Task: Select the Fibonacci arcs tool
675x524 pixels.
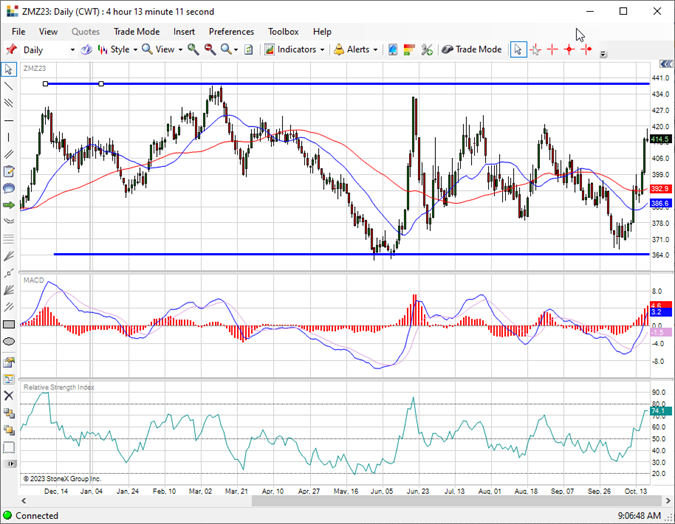Action: [9, 221]
